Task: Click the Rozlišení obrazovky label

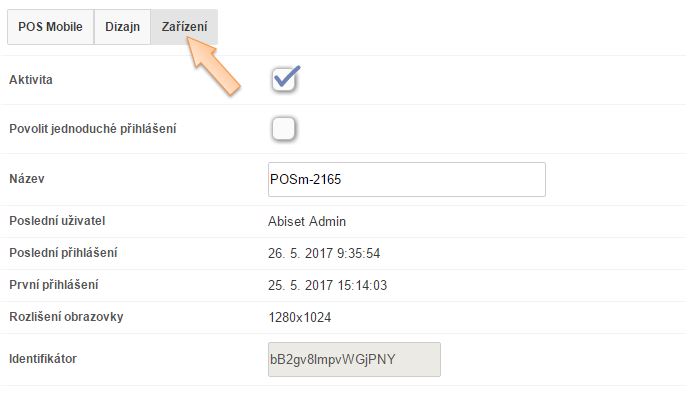Action: (x=66, y=317)
